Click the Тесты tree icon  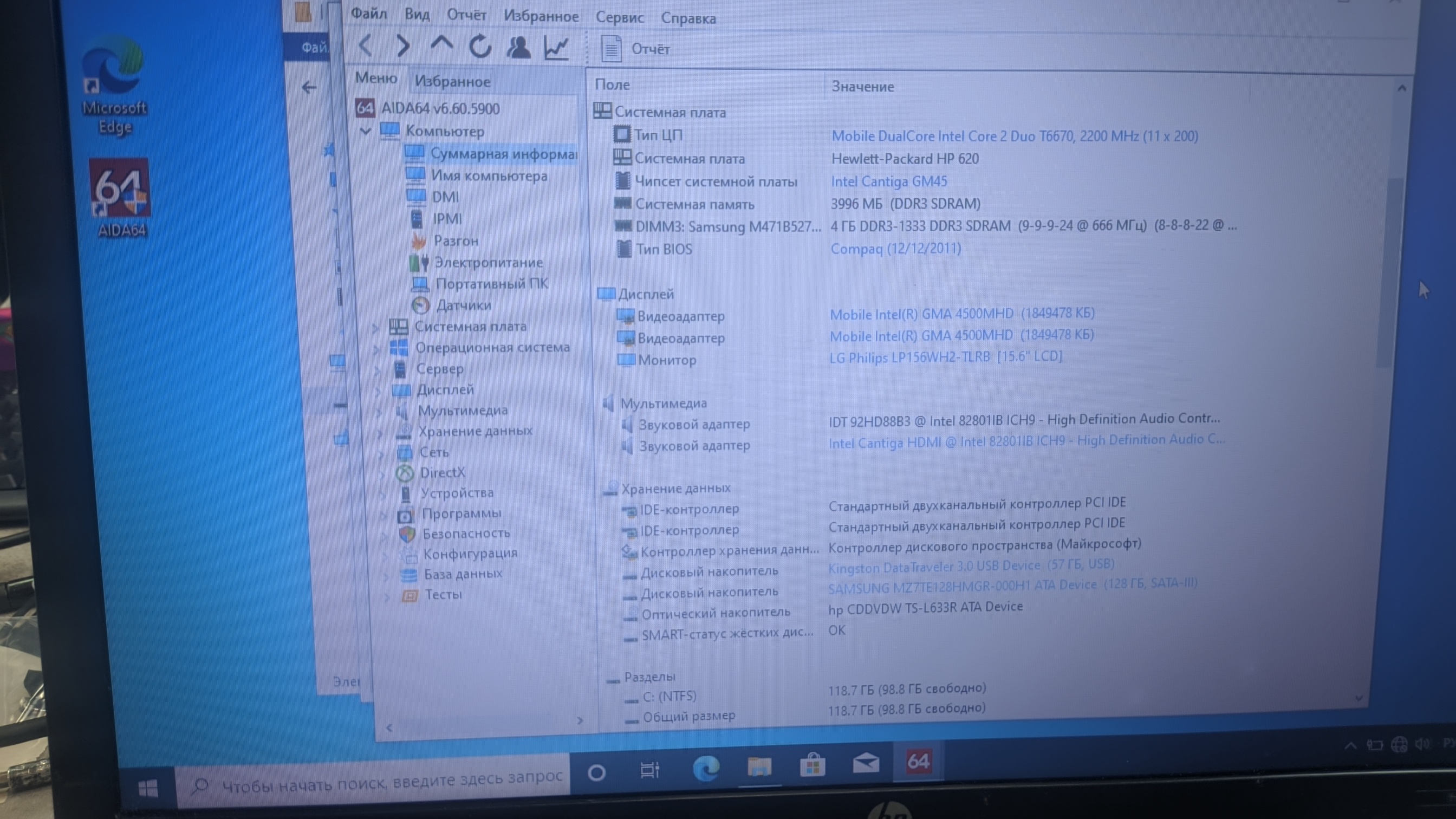coord(410,595)
